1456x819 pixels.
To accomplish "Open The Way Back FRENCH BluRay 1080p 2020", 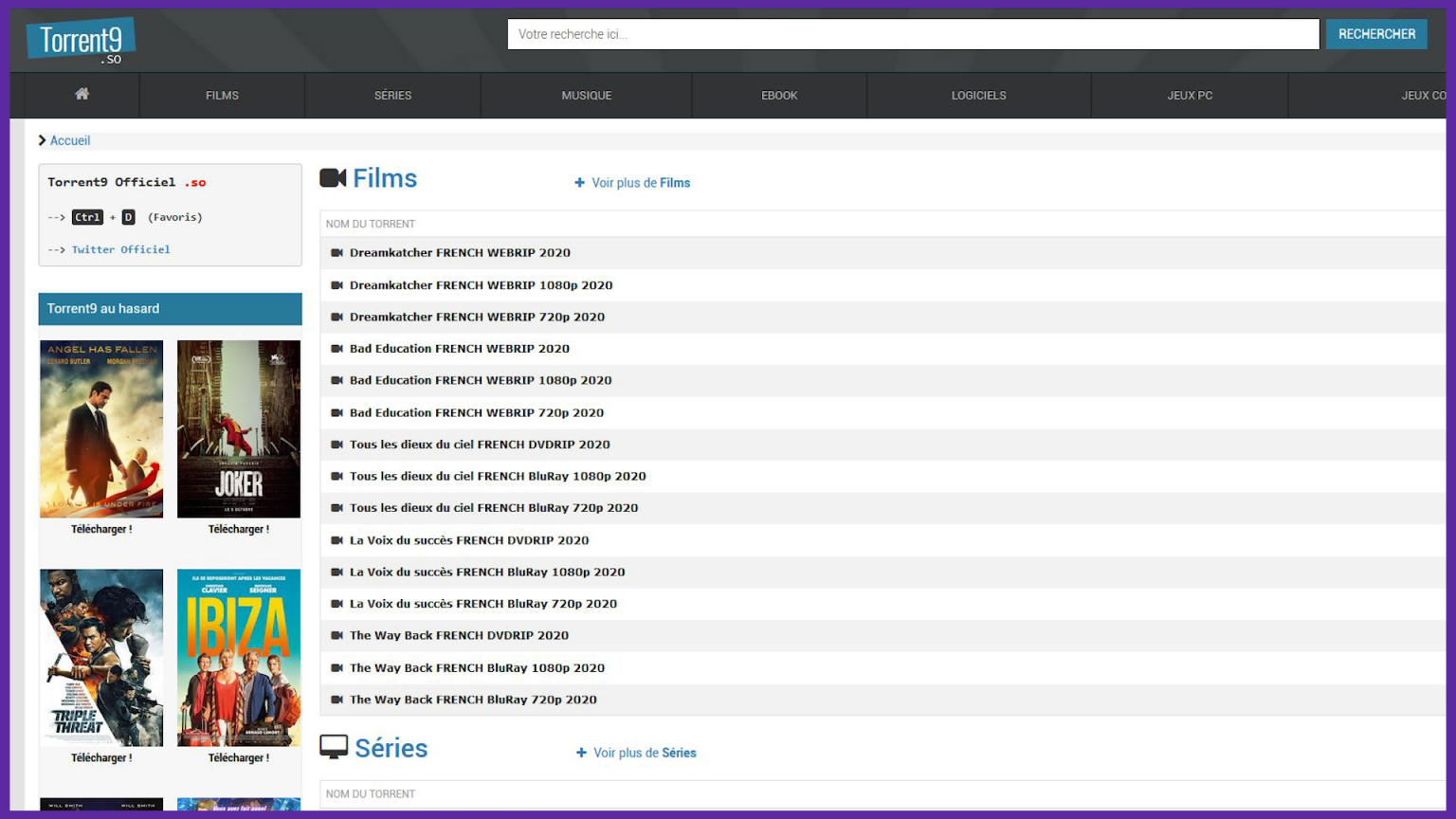I will (477, 667).
